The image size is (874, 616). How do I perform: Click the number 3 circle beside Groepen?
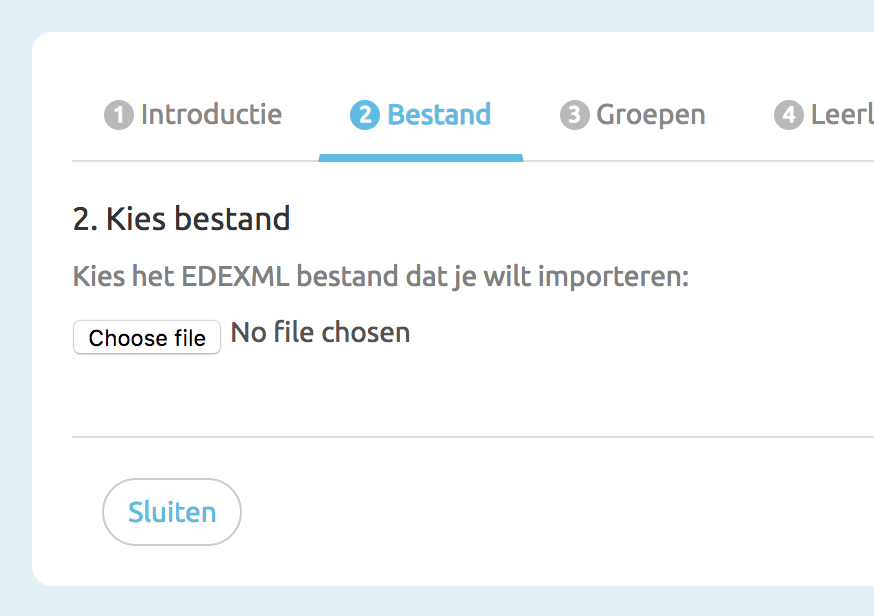(574, 116)
